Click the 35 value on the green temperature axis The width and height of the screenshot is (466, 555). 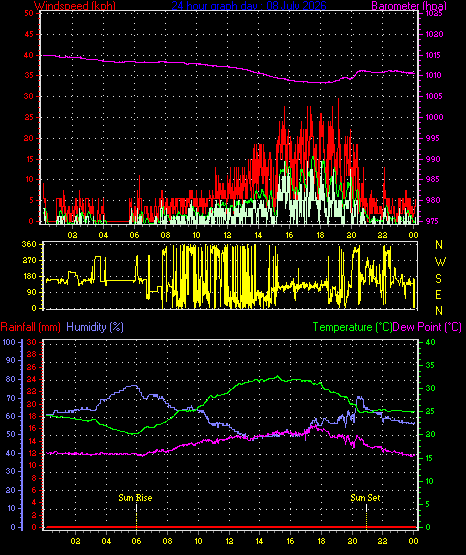point(430,365)
